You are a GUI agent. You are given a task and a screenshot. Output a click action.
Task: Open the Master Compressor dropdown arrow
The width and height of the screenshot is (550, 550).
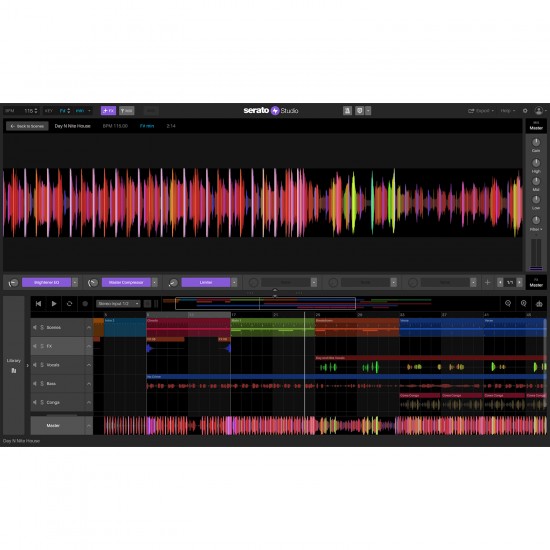[x=155, y=282]
